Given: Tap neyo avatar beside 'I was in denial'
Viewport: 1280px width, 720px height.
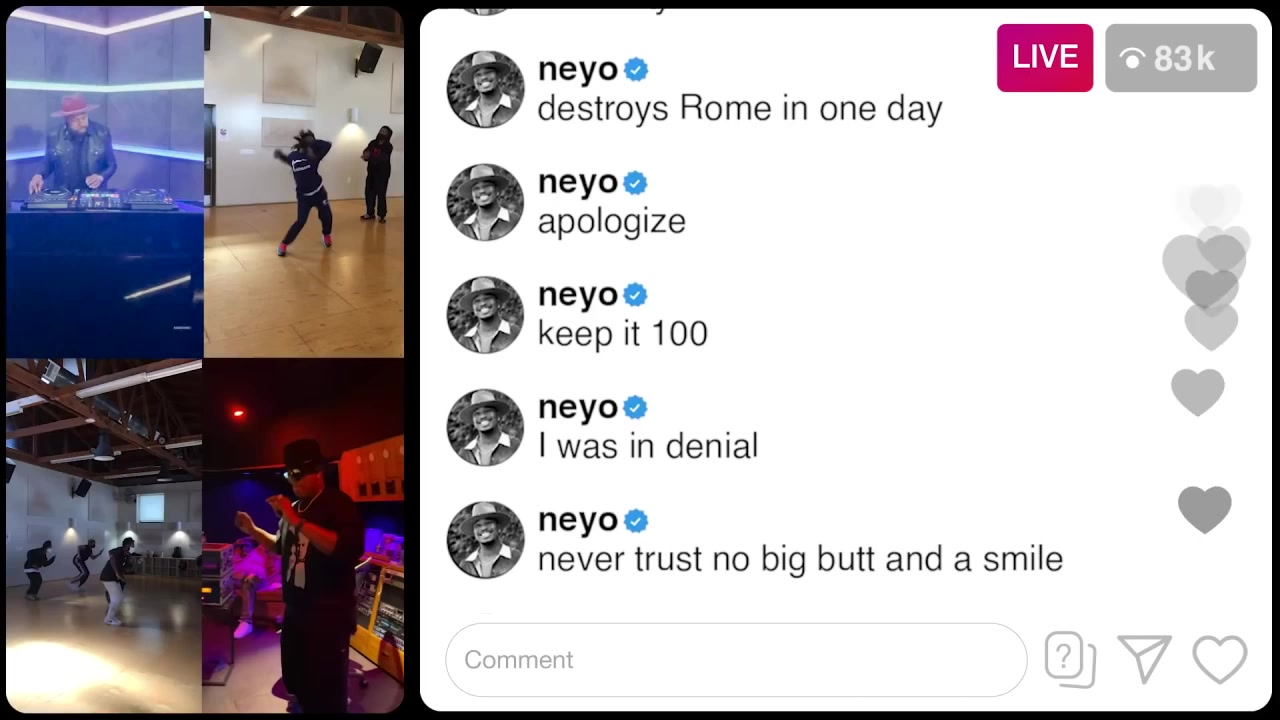Looking at the screenshot, I should pos(485,427).
